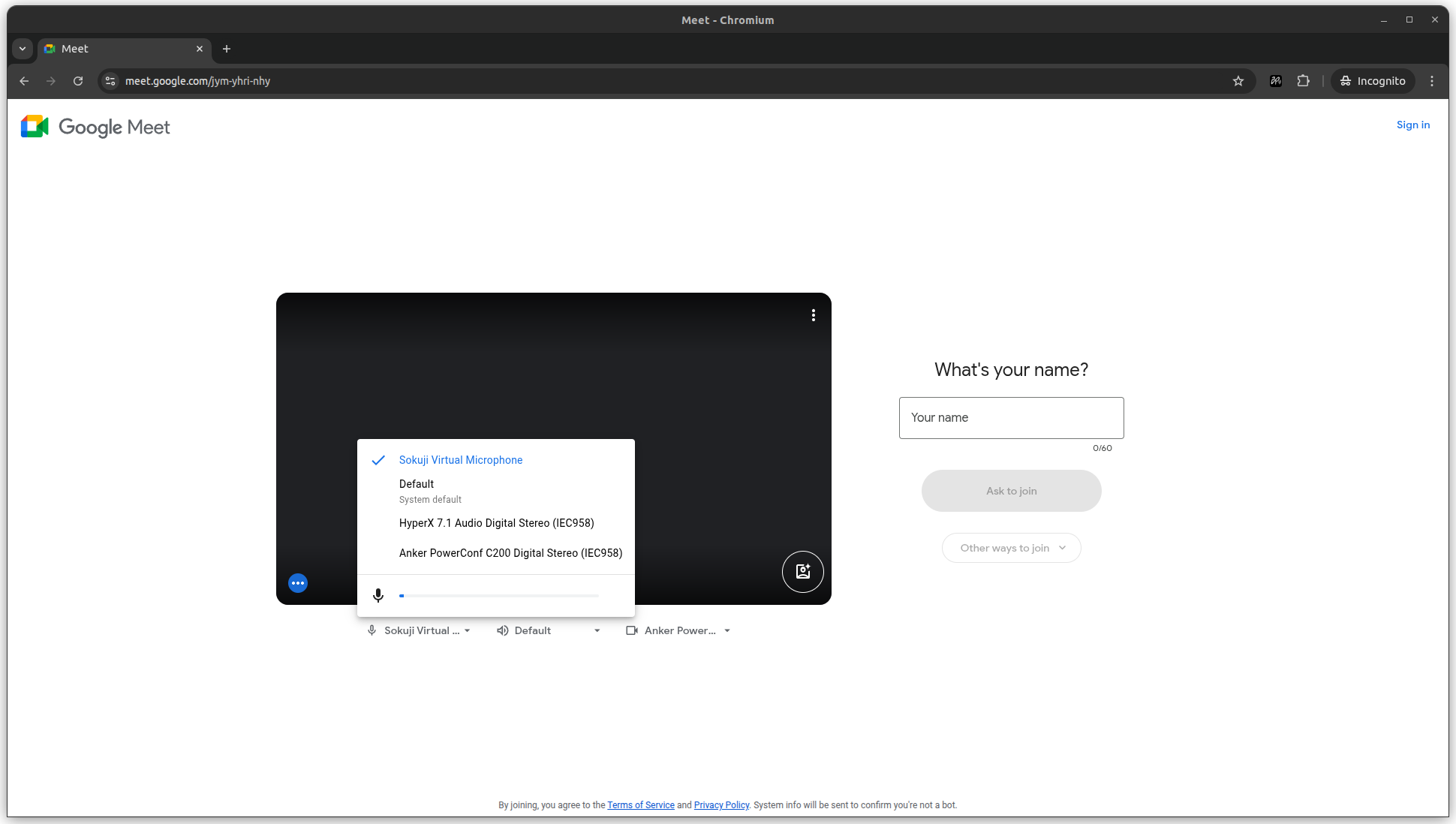This screenshot has width=1456, height=824.
Task: Focus the Your name input field
Action: pyautogui.click(x=1012, y=418)
